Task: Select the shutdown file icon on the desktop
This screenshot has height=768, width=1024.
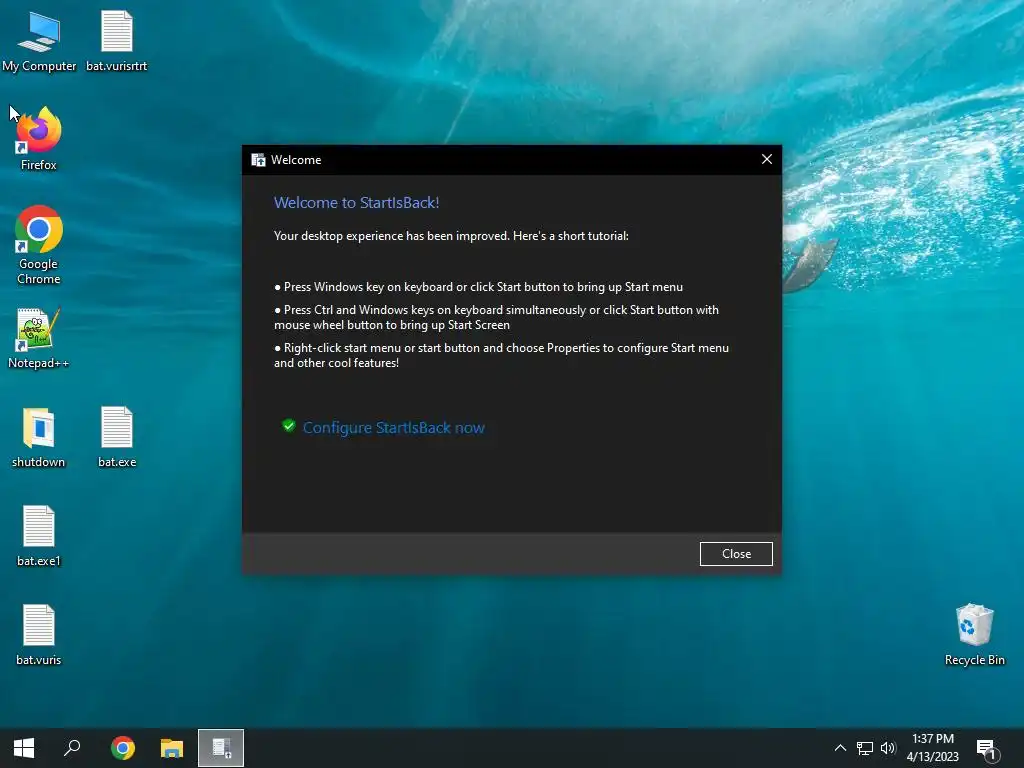Action: pos(39,438)
